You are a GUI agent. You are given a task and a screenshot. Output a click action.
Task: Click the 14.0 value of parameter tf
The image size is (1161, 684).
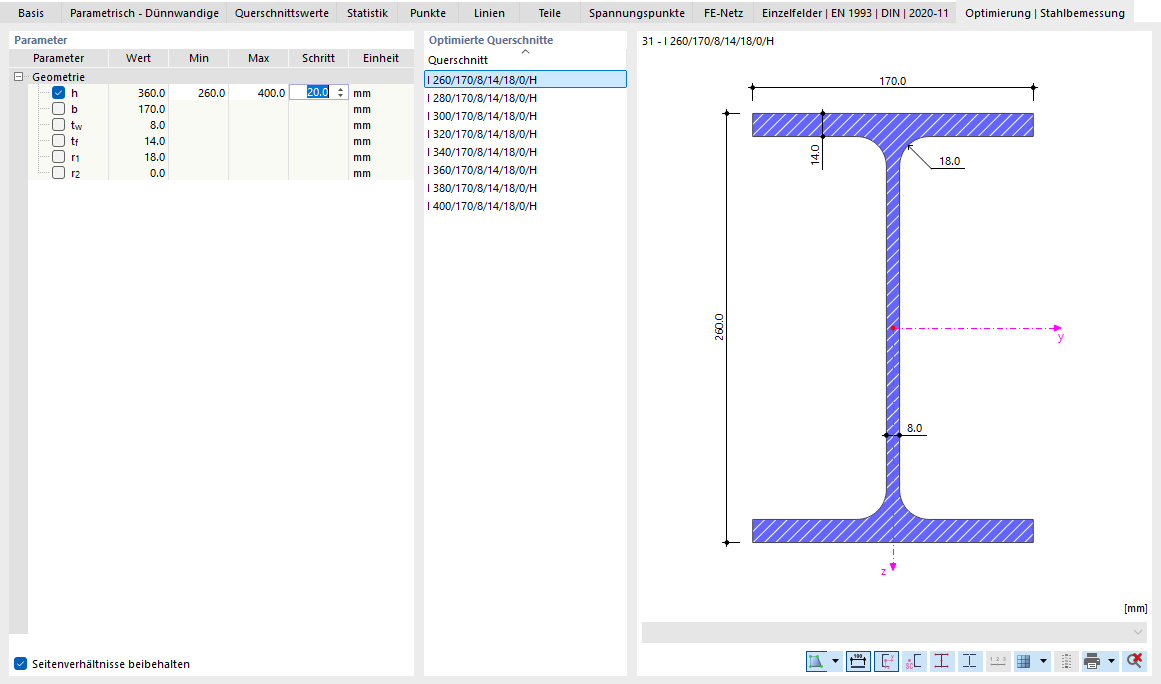pyautogui.click(x=138, y=141)
